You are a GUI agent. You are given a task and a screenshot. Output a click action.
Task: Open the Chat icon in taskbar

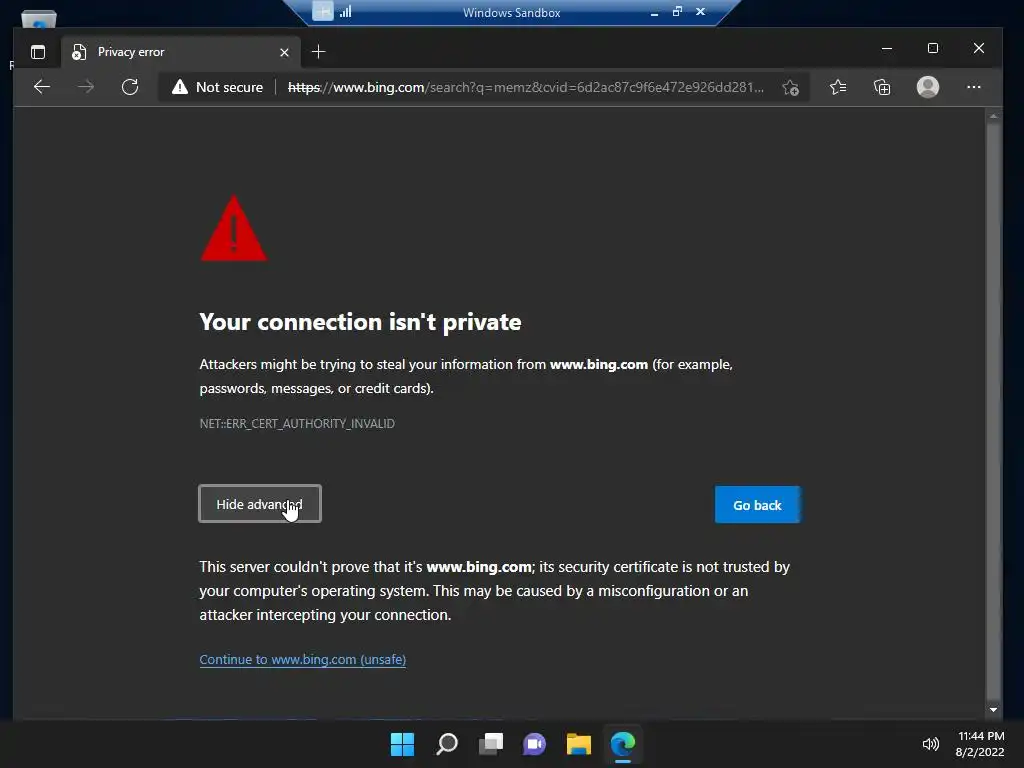[x=534, y=744]
